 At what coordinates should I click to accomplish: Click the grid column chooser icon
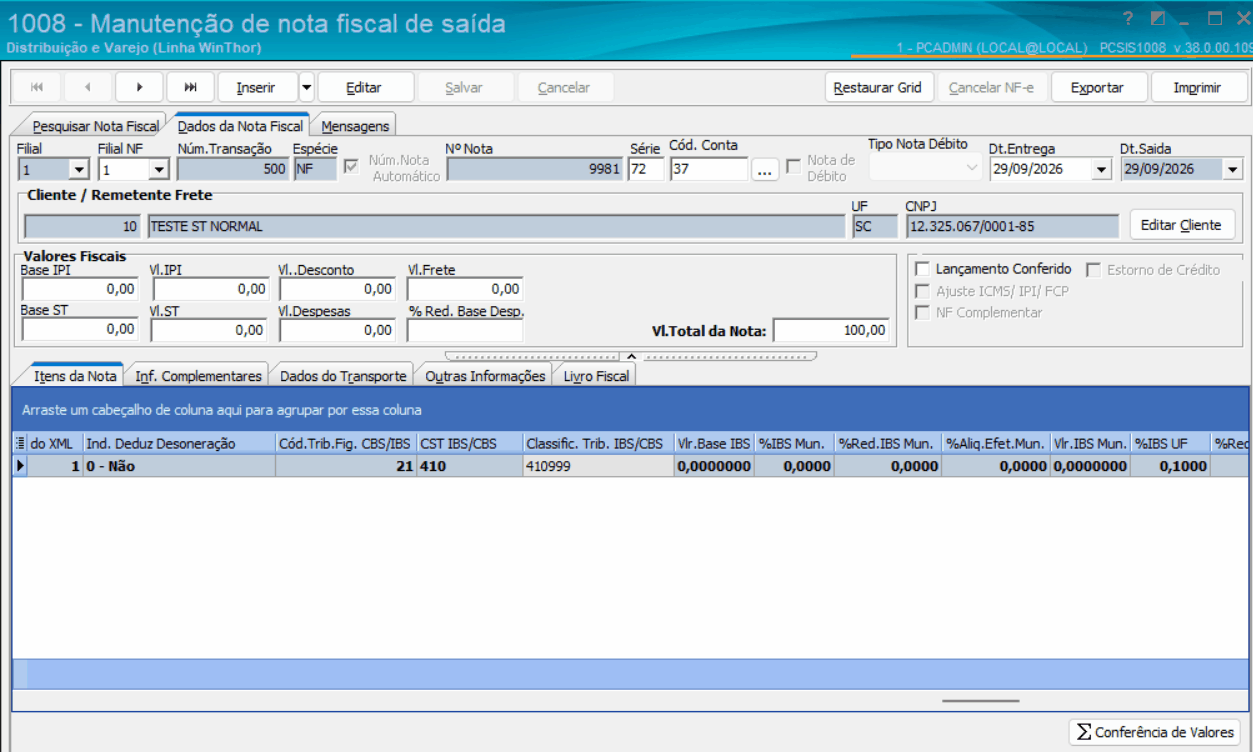(19, 443)
